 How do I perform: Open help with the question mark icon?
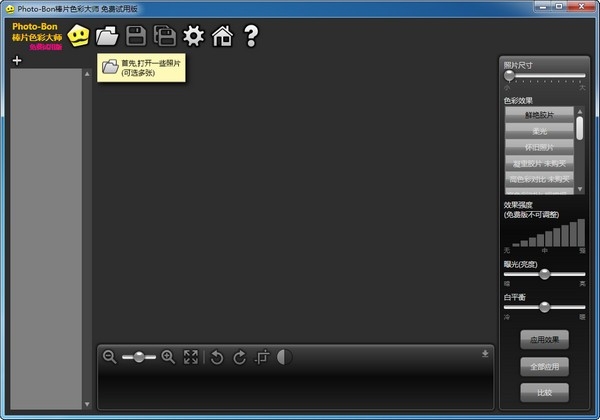pyautogui.click(x=251, y=36)
